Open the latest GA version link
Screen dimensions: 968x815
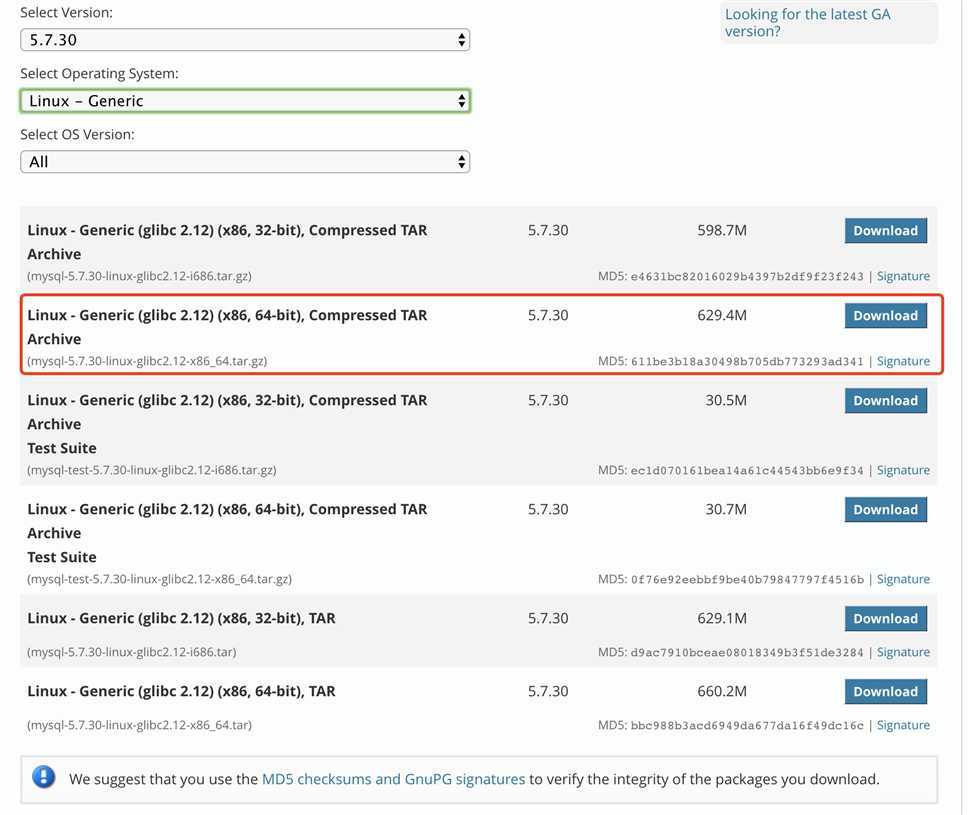click(x=807, y=23)
